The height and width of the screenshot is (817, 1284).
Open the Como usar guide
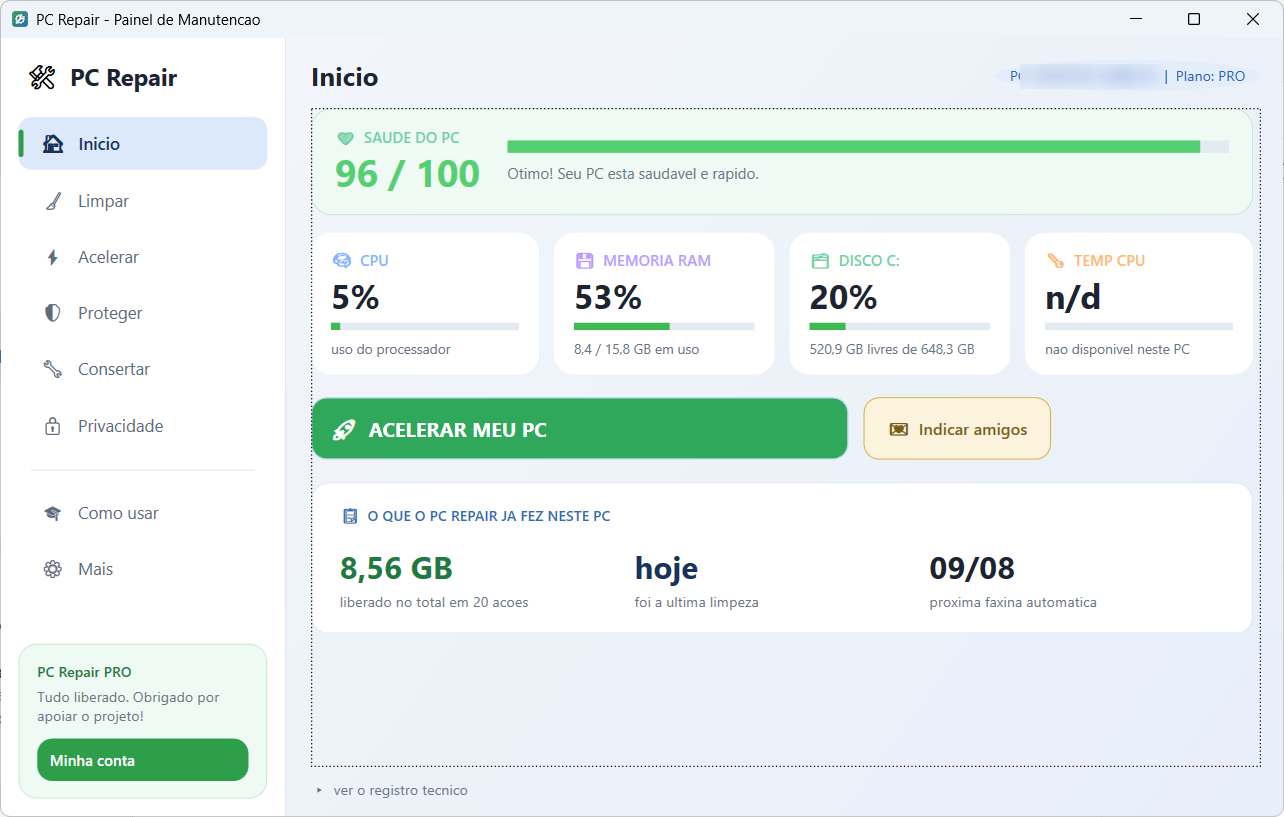tap(143, 513)
